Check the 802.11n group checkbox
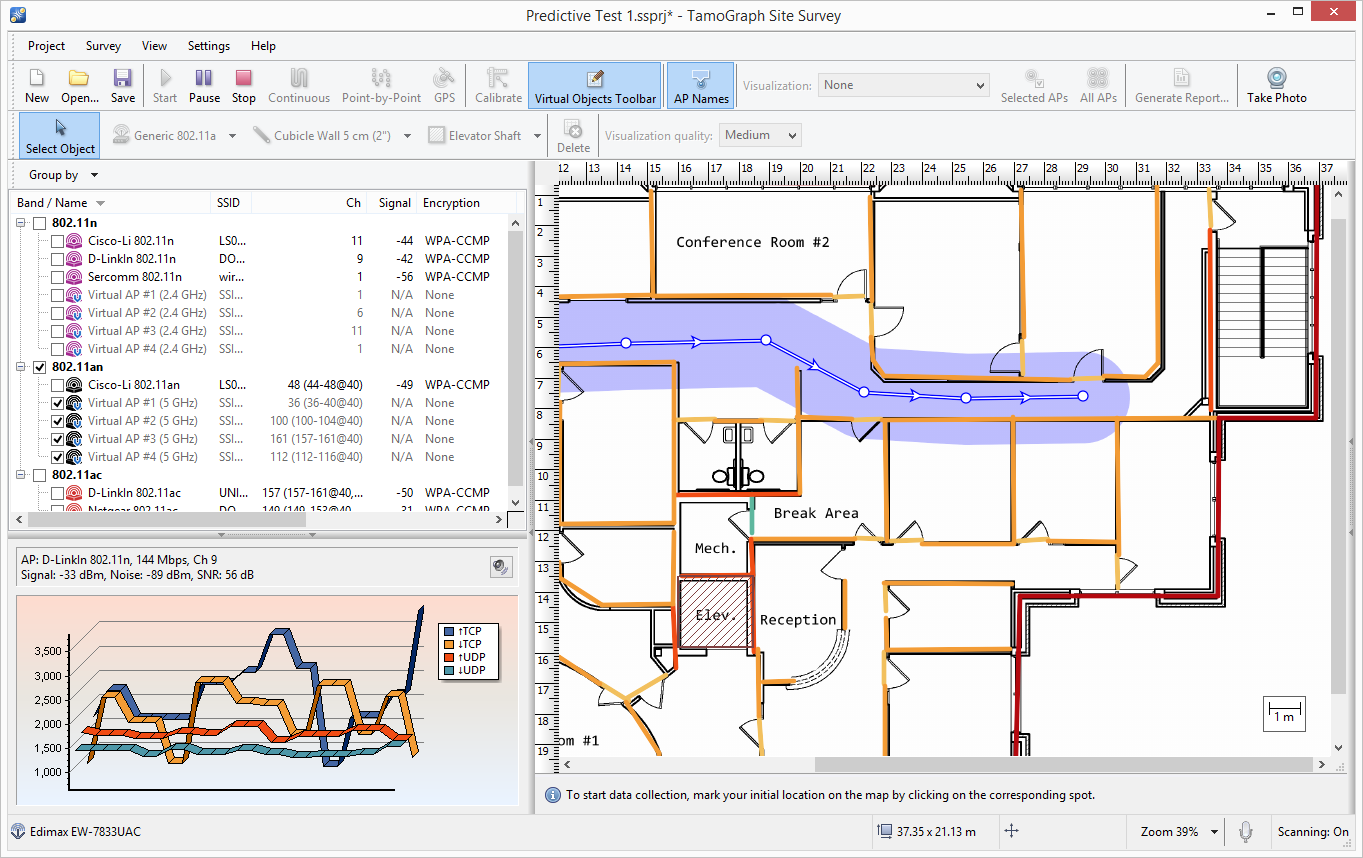The height and width of the screenshot is (858, 1363). point(39,223)
